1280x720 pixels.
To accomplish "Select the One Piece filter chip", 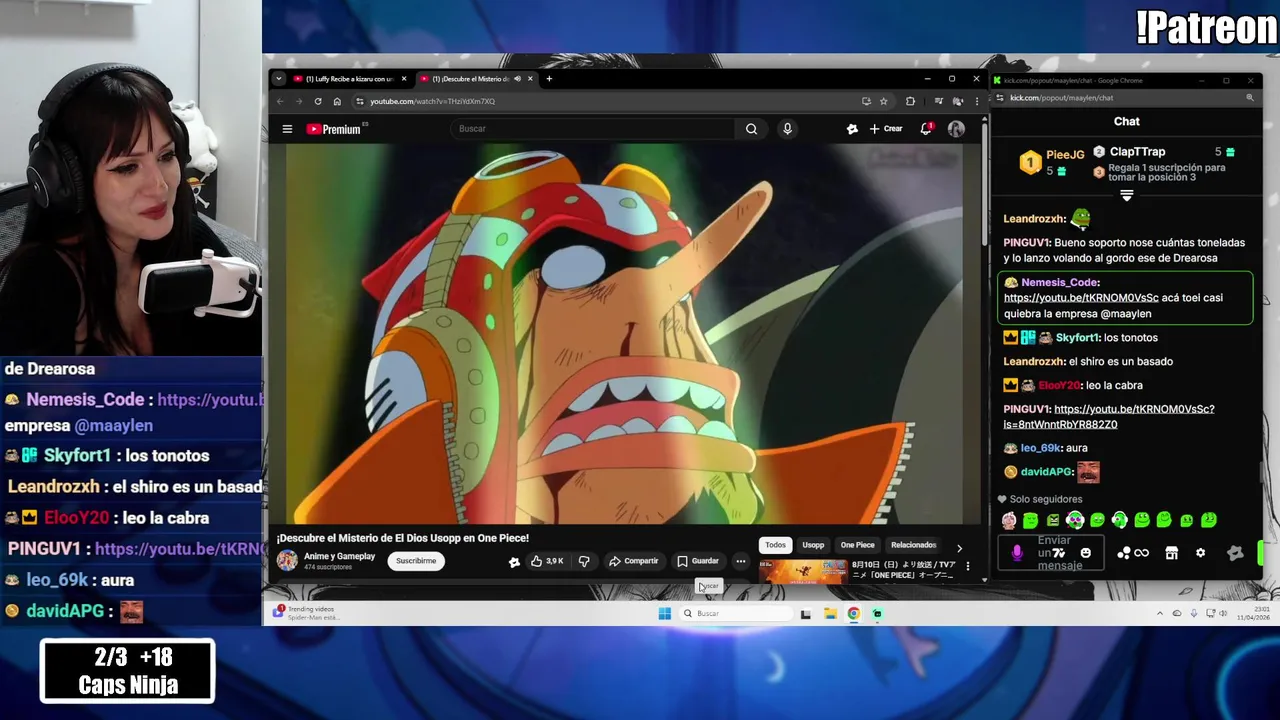I will point(857,545).
